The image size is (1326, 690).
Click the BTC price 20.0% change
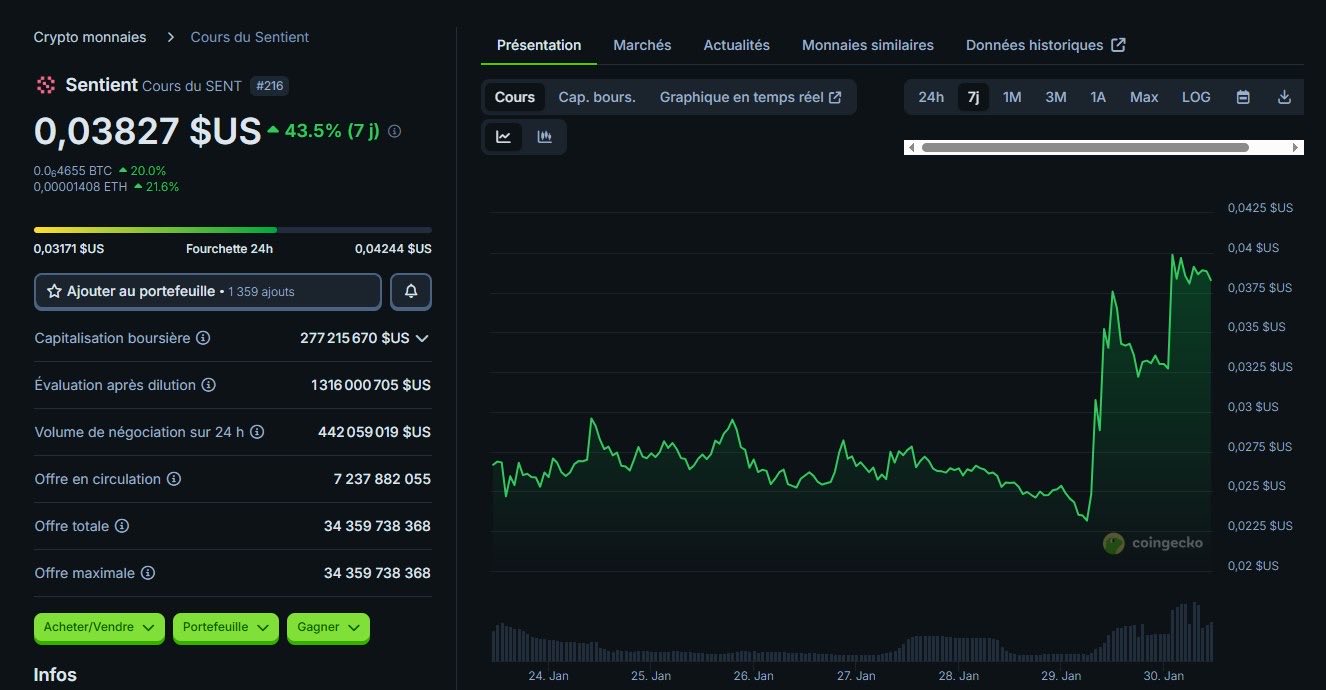(142, 171)
